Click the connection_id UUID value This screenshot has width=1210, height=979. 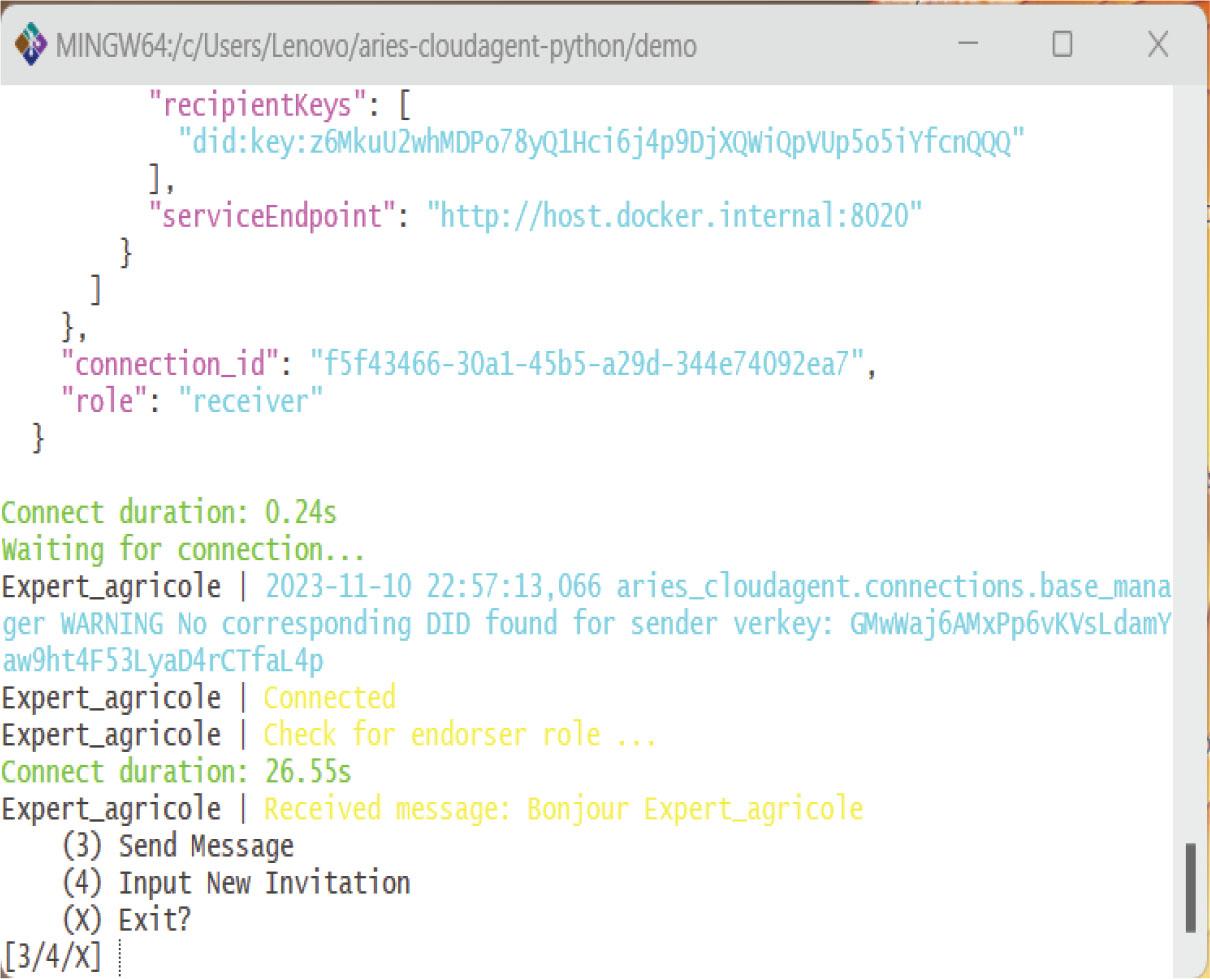(x=586, y=365)
